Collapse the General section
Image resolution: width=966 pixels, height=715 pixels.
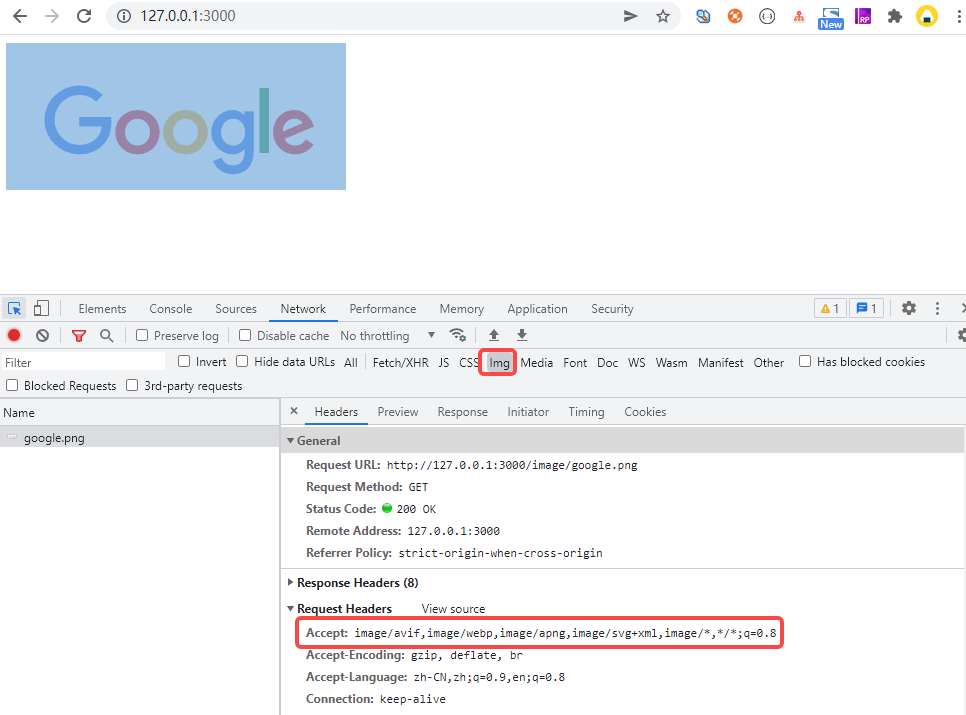point(290,441)
